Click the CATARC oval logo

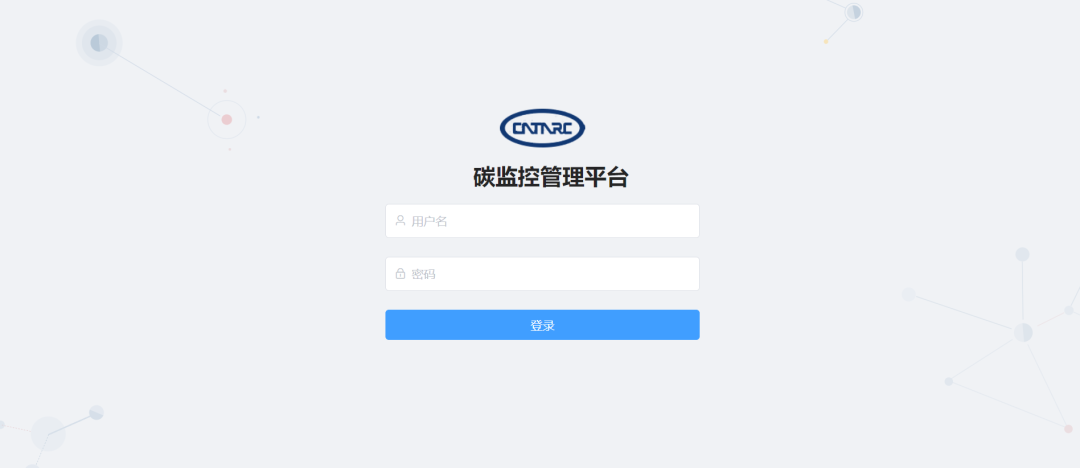pyautogui.click(x=542, y=128)
